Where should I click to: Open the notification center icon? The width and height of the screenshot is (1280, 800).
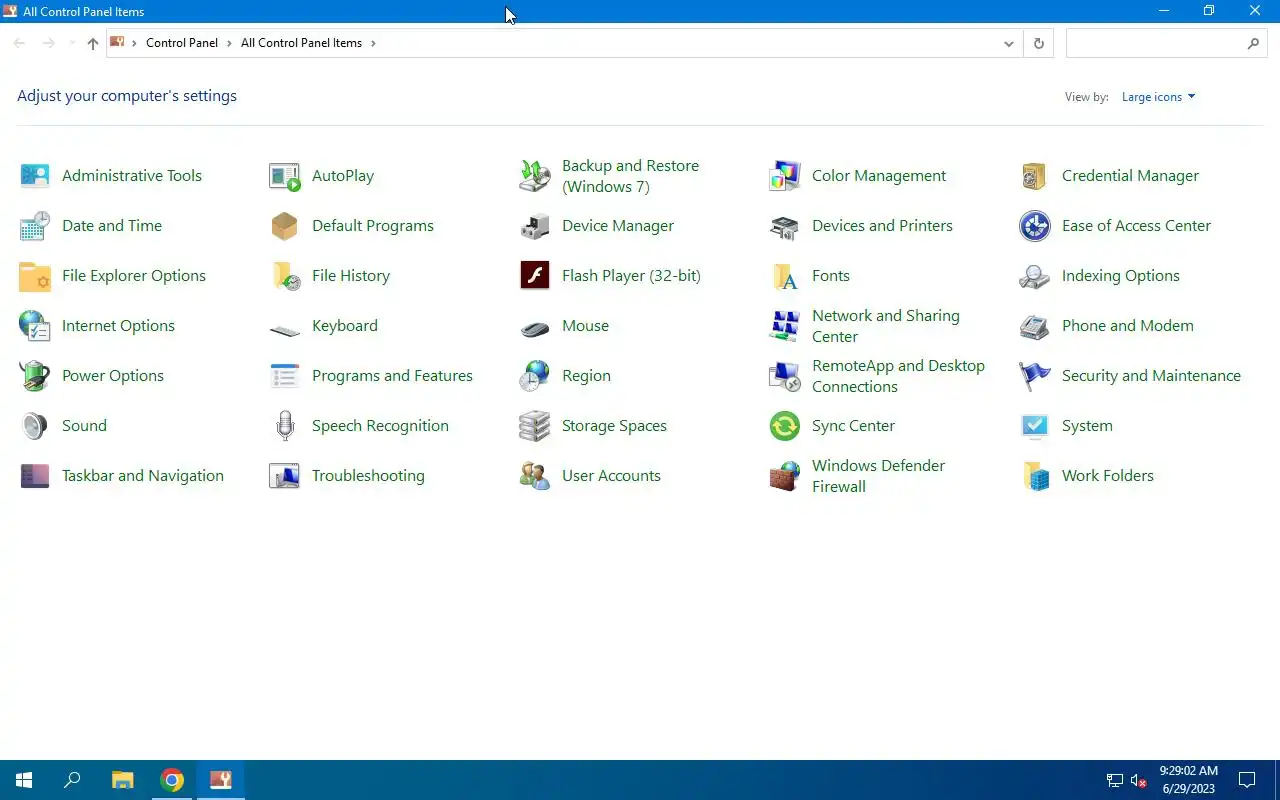click(1247, 780)
